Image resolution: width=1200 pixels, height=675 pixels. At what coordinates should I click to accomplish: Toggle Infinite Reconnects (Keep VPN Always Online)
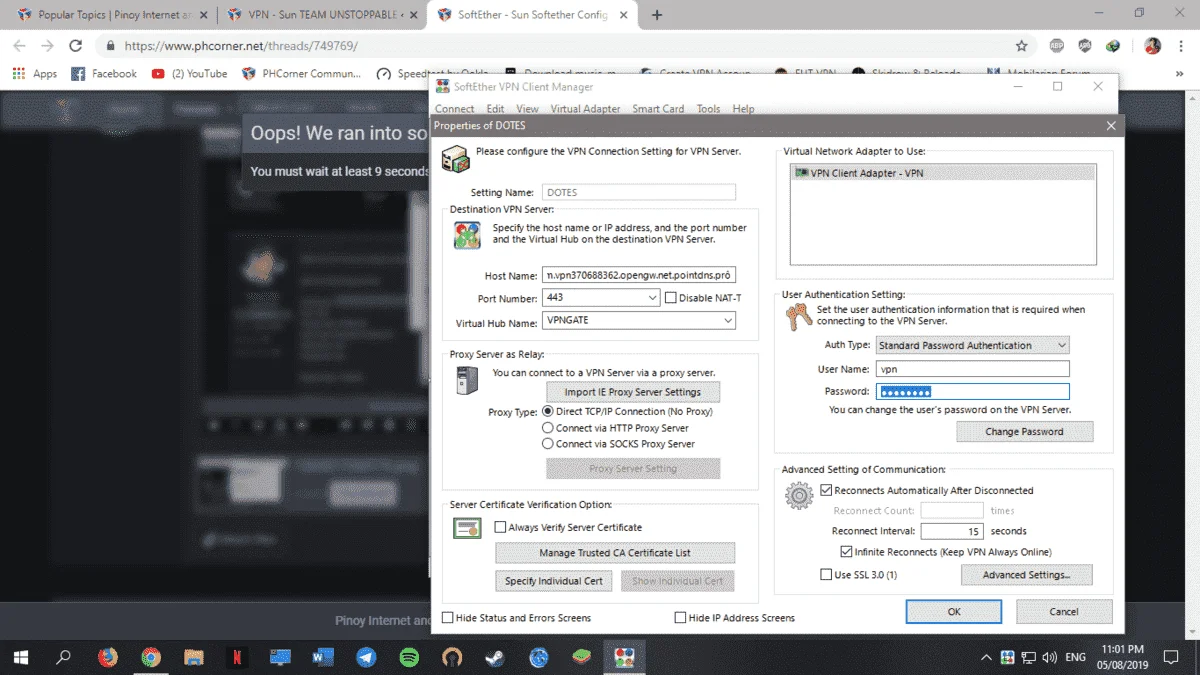click(847, 552)
